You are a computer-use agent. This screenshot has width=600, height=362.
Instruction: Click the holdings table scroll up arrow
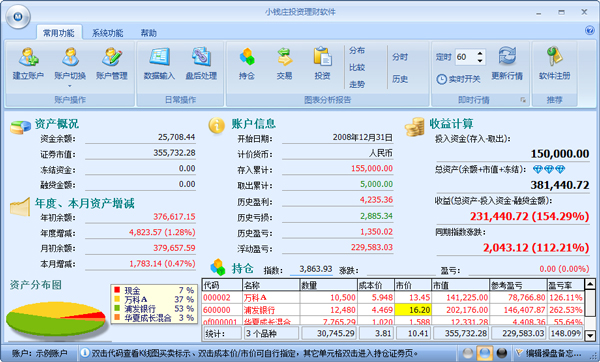[590, 284]
